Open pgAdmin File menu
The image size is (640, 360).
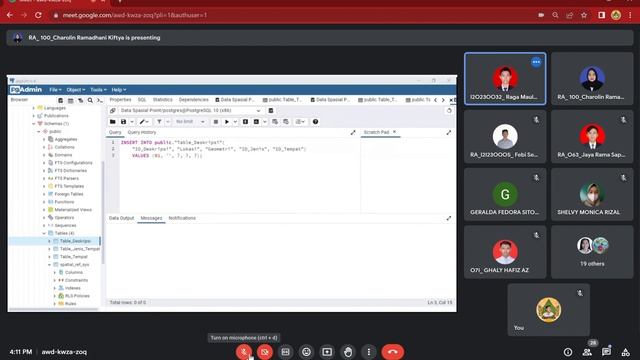(x=55, y=90)
